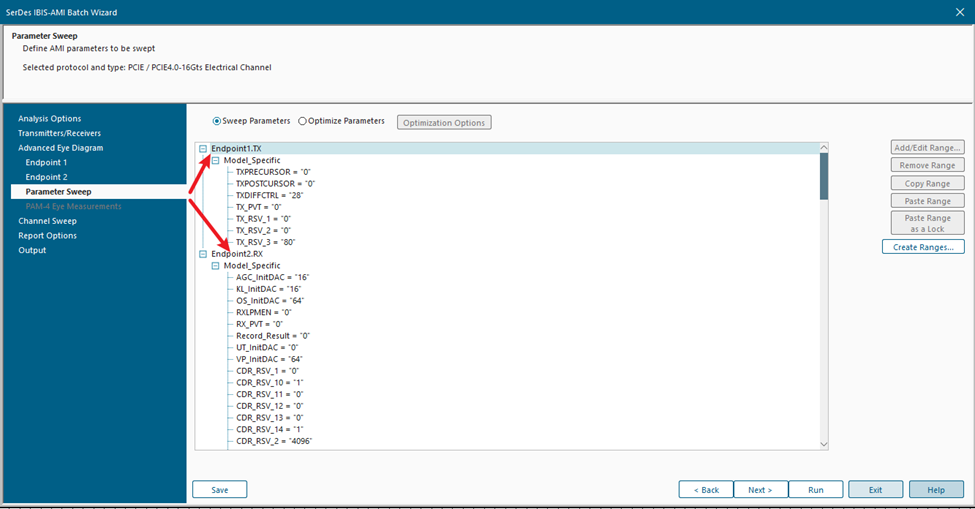This screenshot has height=509, width=975.
Task: Select Report Options in the sidebar
Action: click(x=47, y=236)
